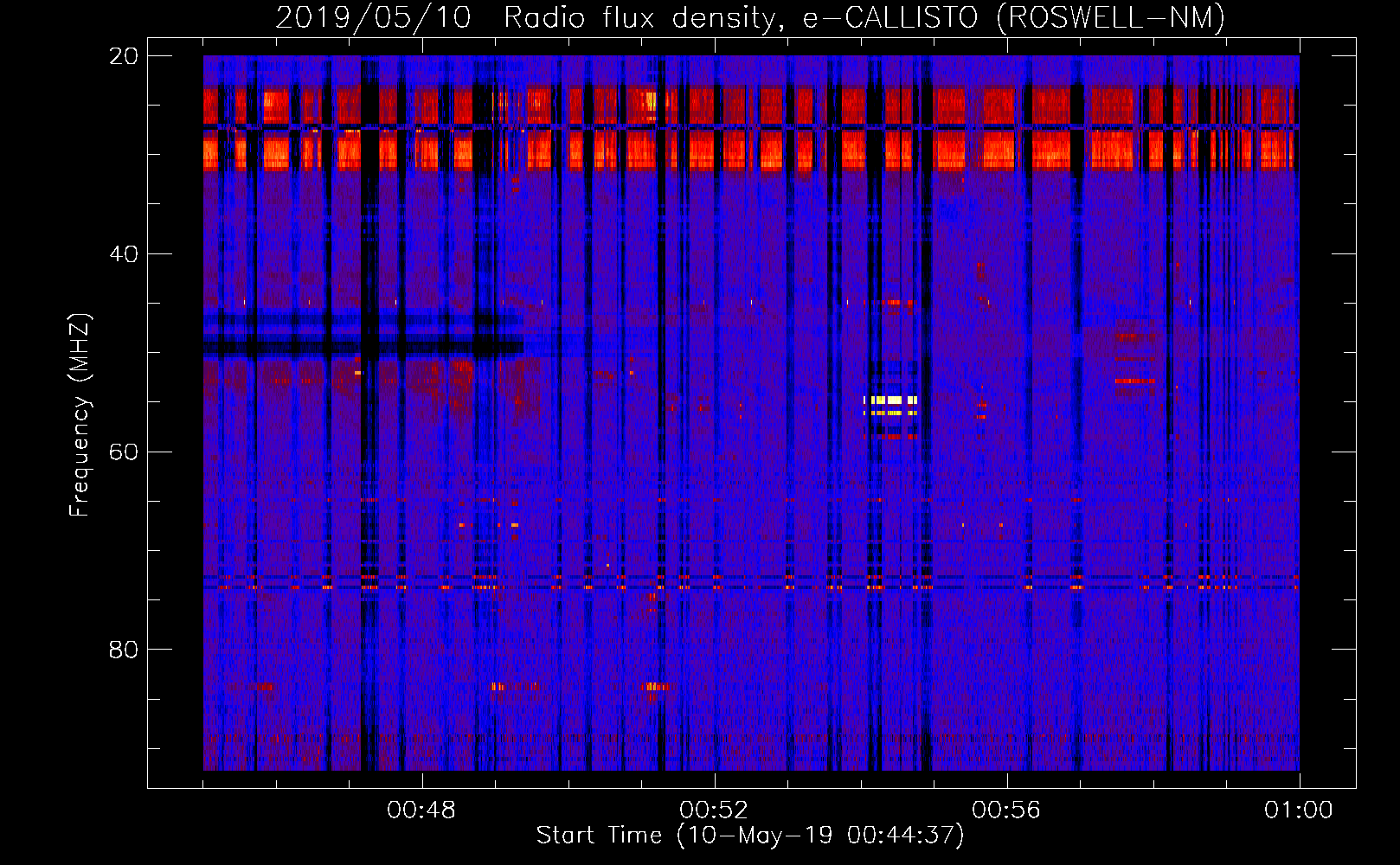
Task: Click the 20 frequency tick label
Action: click(x=124, y=56)
